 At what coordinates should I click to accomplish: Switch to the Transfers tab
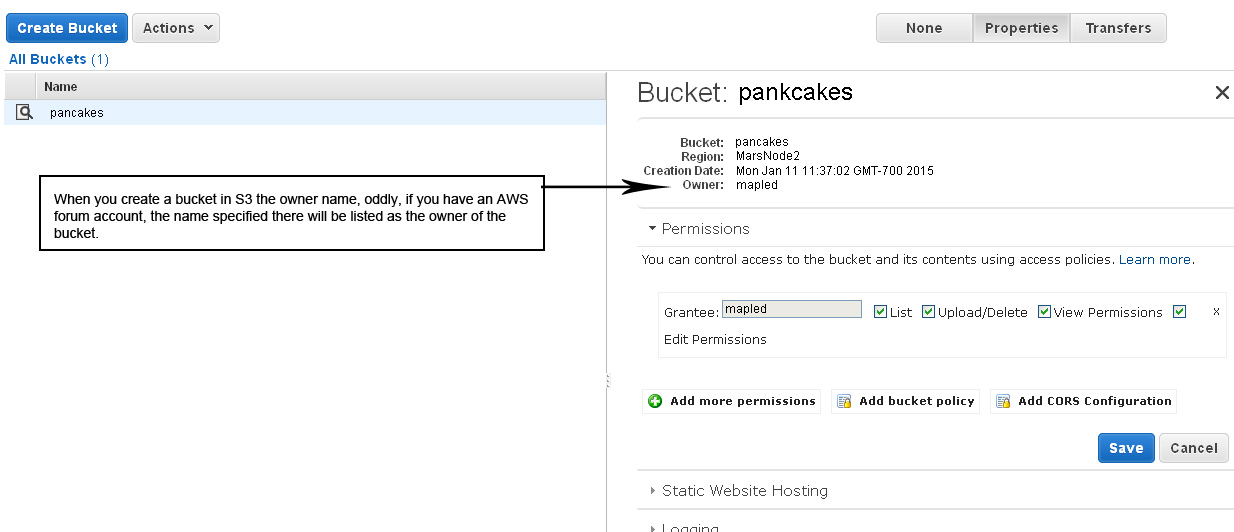pos(1118,28)
